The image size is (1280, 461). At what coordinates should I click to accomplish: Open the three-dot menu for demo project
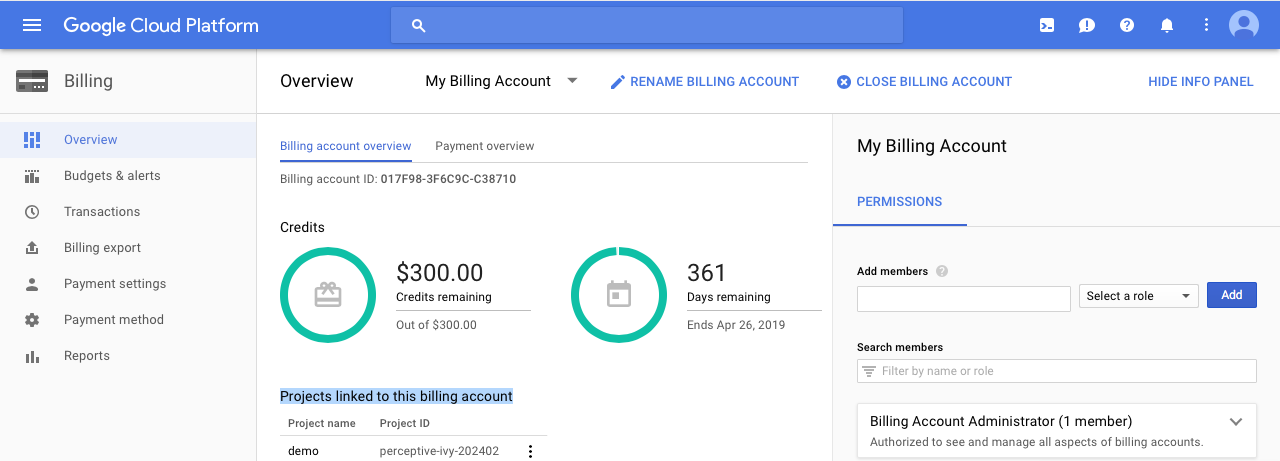point(531,451)
